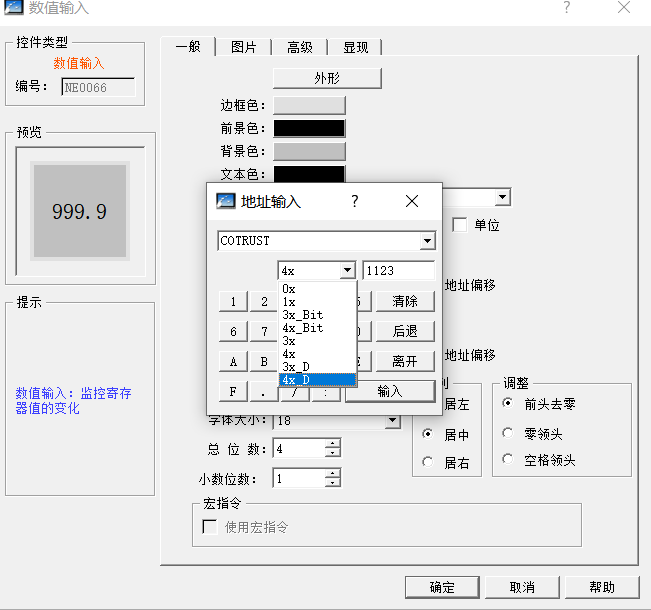The image size is (651, 610).
Task: Choose the 零领头 radio option
Action: (507, 433)
